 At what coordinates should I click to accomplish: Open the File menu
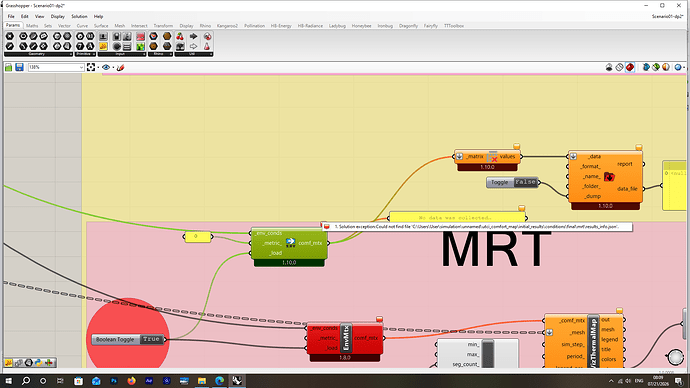point(11,16)
